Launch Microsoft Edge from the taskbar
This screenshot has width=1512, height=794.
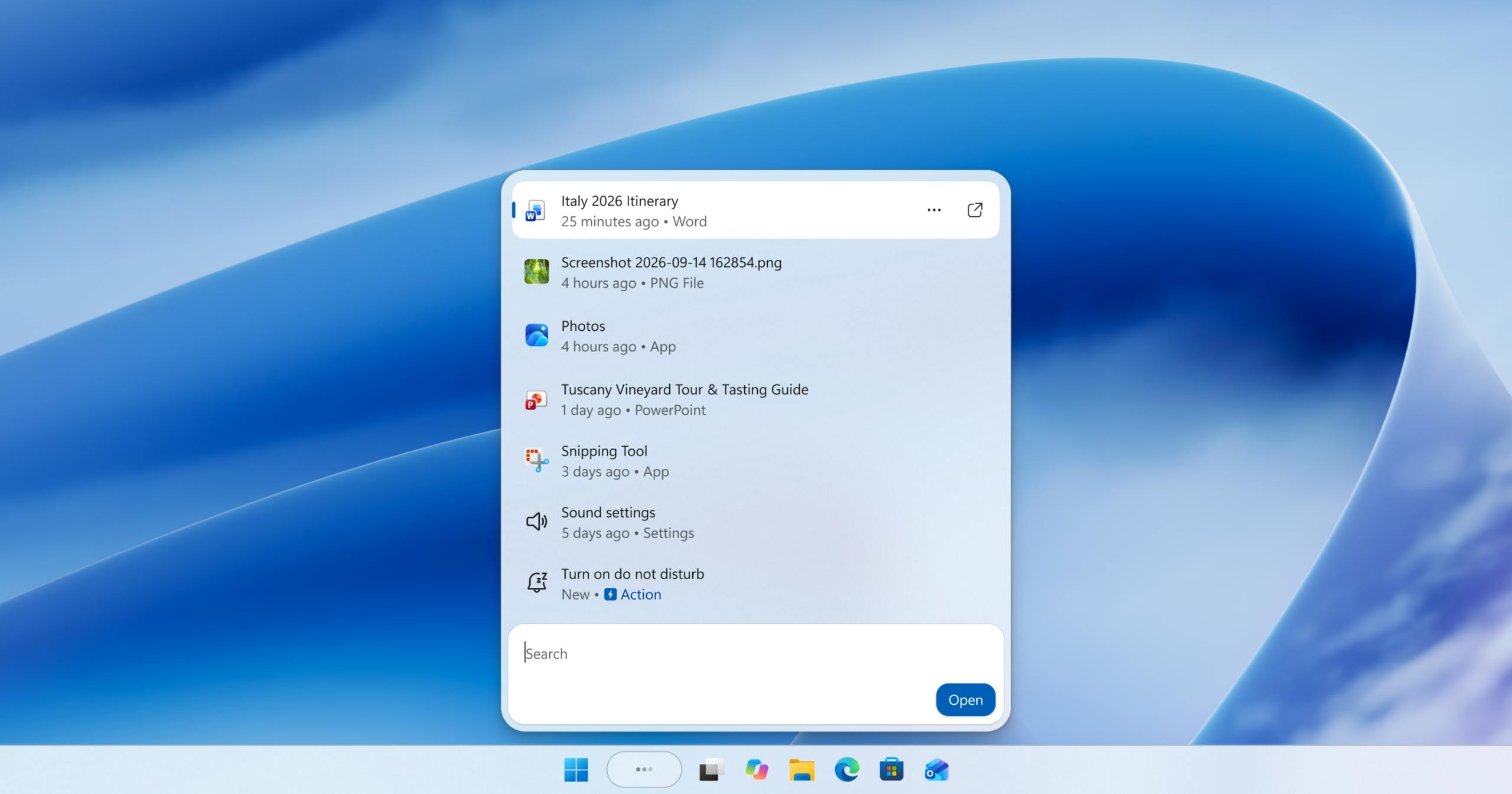[846, 769]
